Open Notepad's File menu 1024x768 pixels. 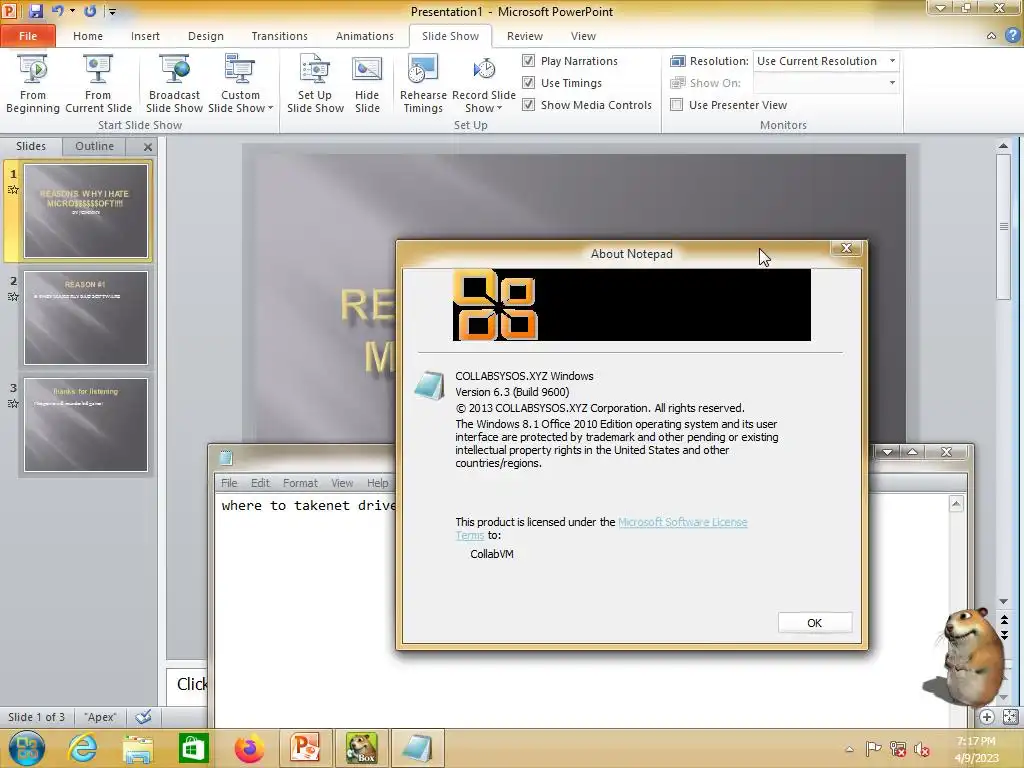pyautogui.click(x=229, y=483)
